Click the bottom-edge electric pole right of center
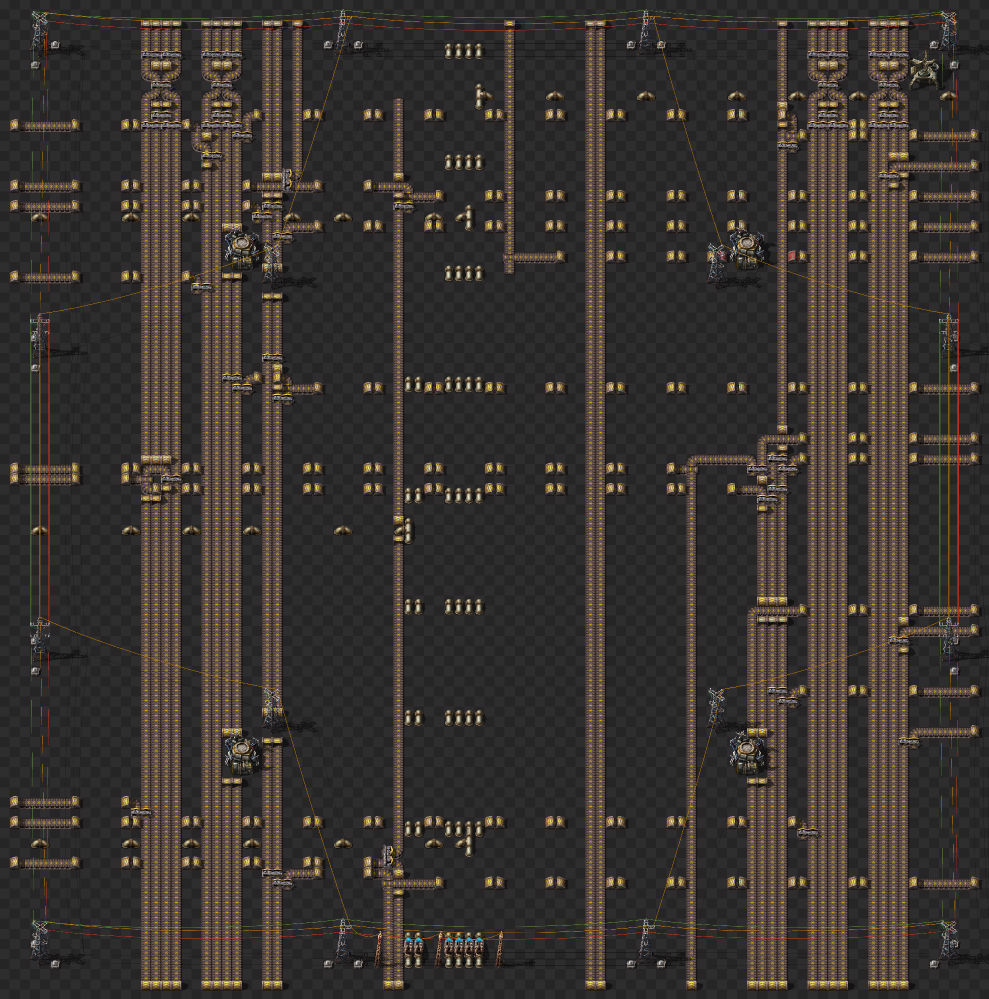The height and width of the screenshot is (999, 989). click(646, 940)
